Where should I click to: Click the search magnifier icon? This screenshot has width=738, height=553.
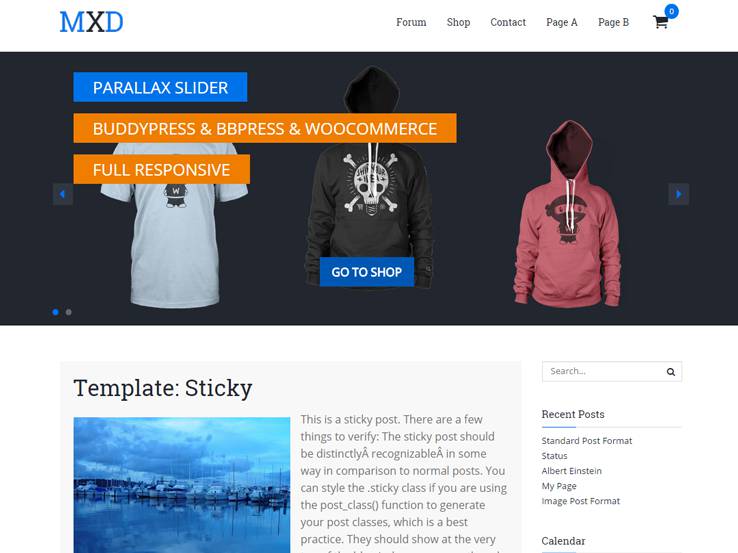click(x=671, y=372)
